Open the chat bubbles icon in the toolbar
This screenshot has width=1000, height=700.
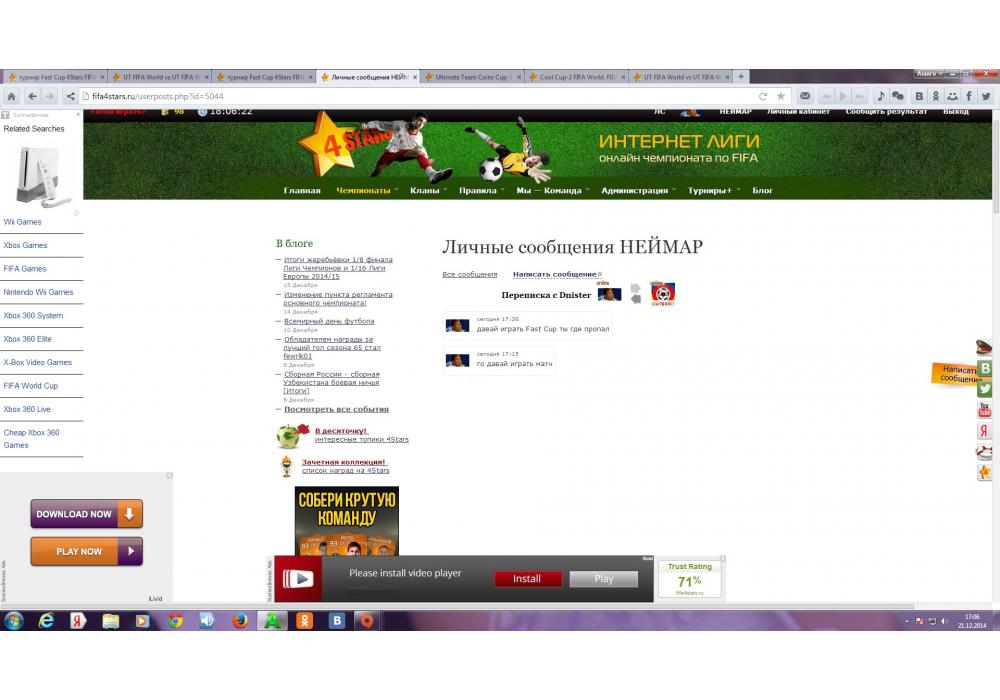click(898, 96)
